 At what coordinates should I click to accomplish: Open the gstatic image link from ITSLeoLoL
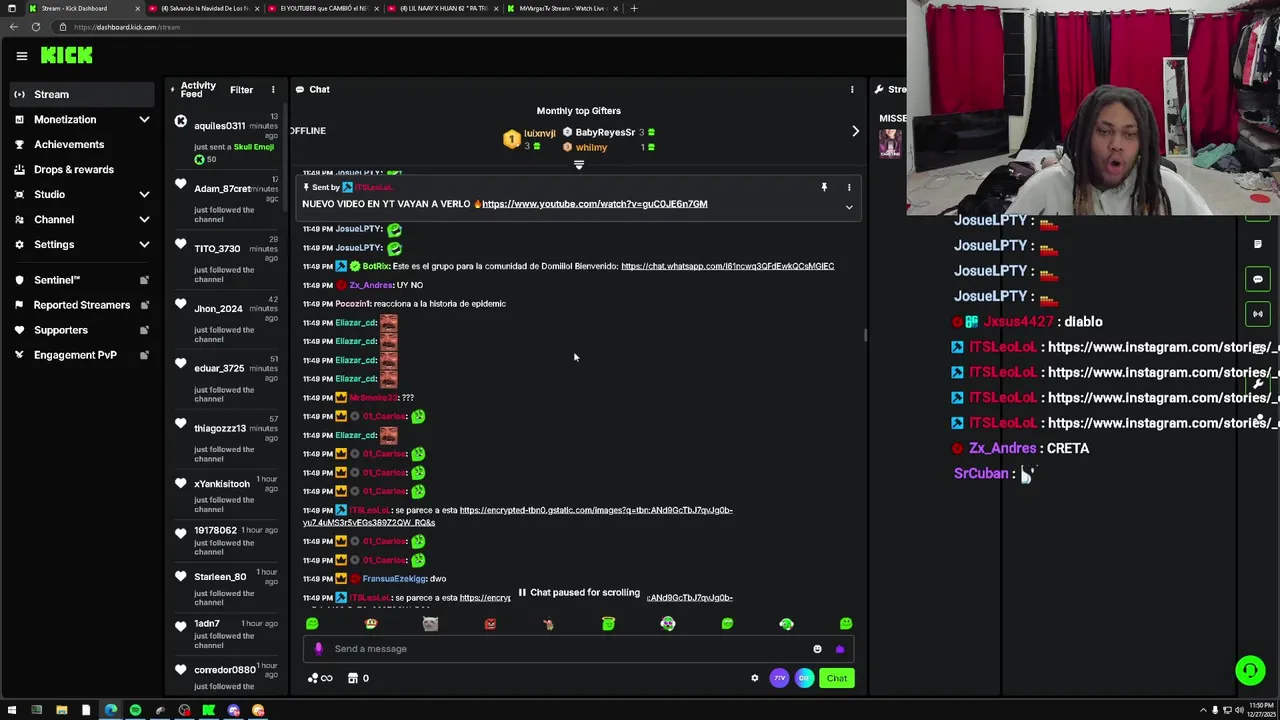pyautogui.click(x=518, y=516)
